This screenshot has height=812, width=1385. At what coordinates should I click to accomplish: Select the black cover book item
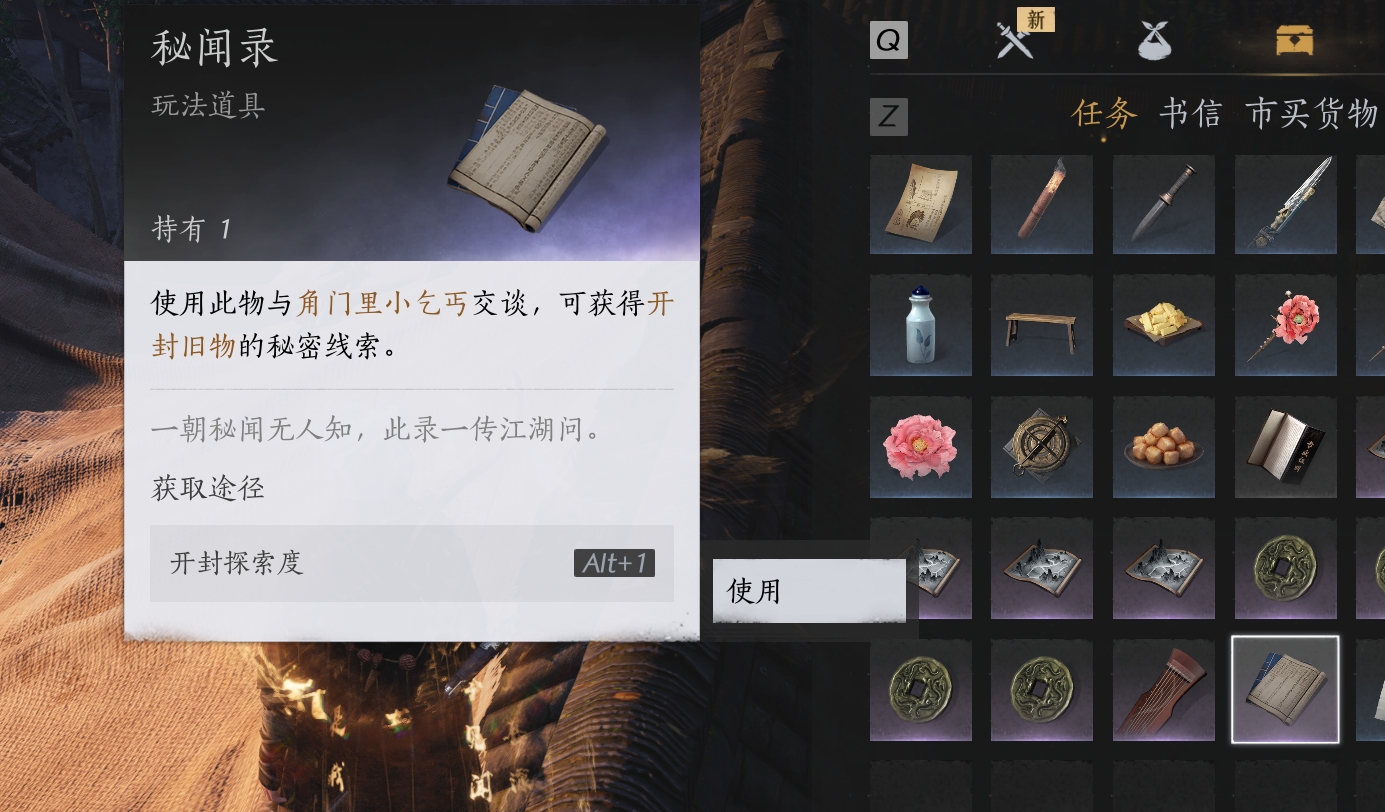click(1286, 447)
